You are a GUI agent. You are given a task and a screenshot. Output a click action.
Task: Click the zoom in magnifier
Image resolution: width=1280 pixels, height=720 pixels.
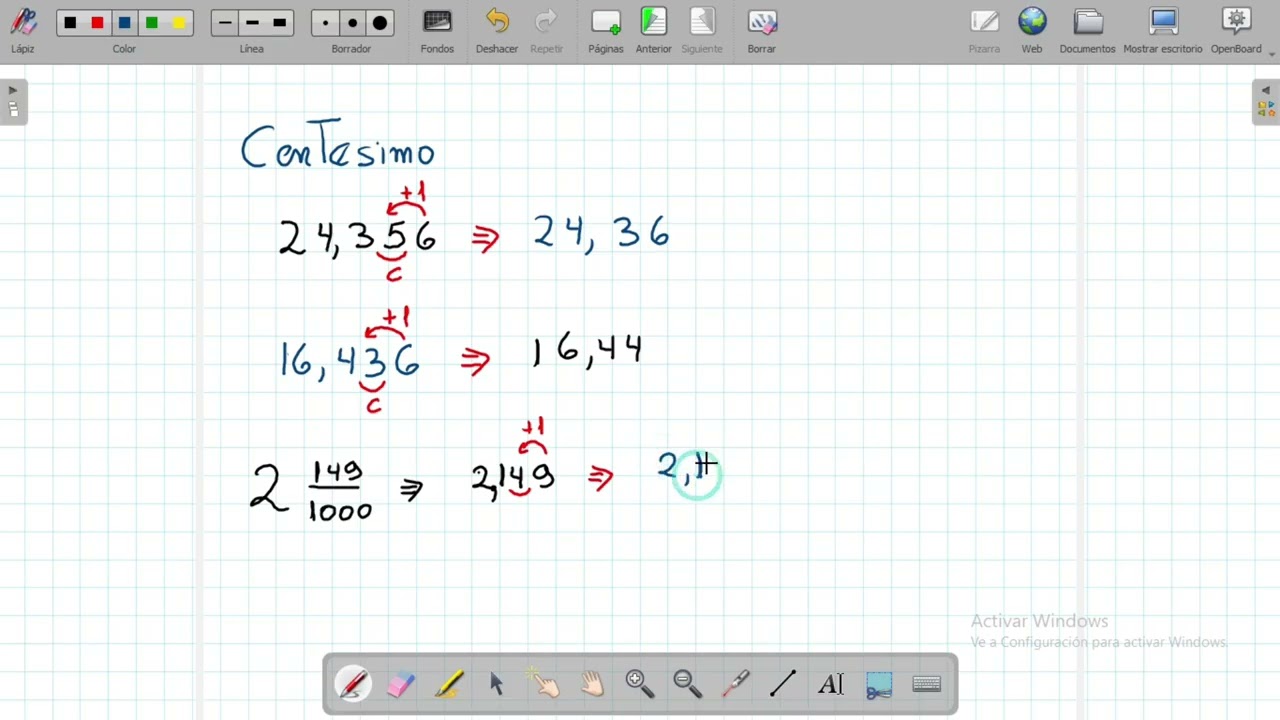coord(639,684)
